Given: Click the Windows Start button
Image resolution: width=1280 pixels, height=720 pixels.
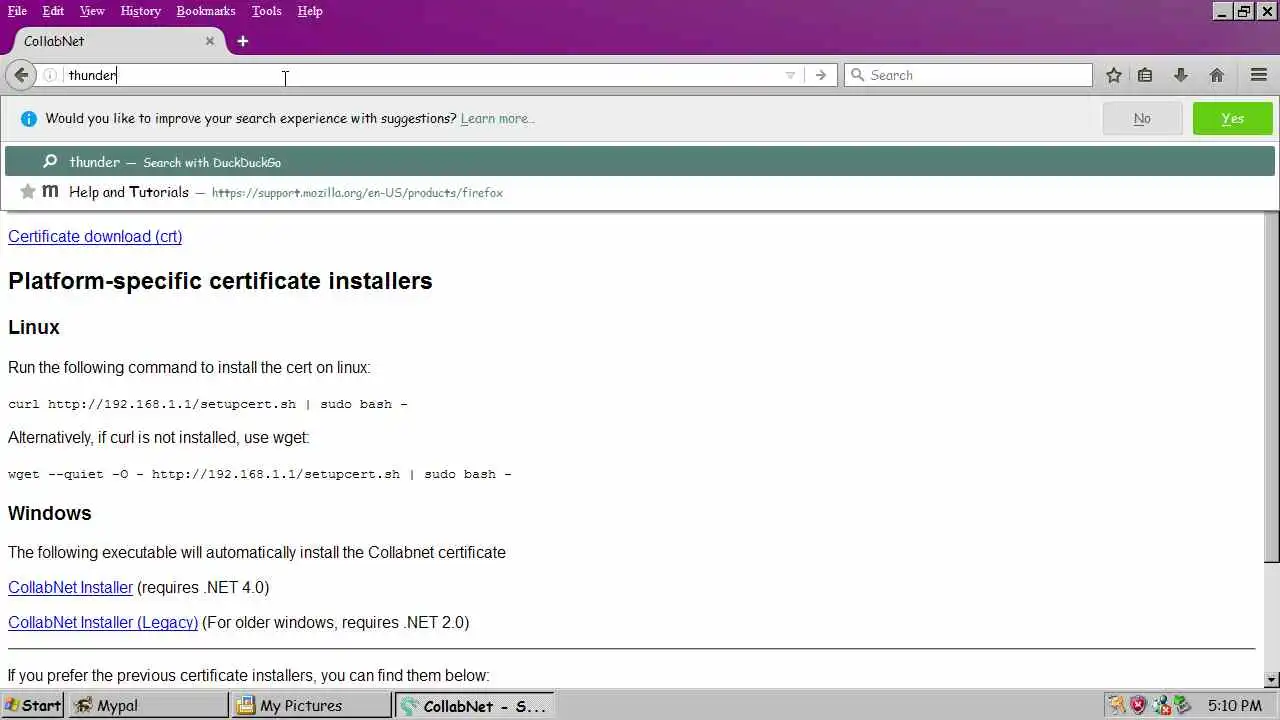Looking at the screenshot, I should pyautogui.click(x=32, y=705).
